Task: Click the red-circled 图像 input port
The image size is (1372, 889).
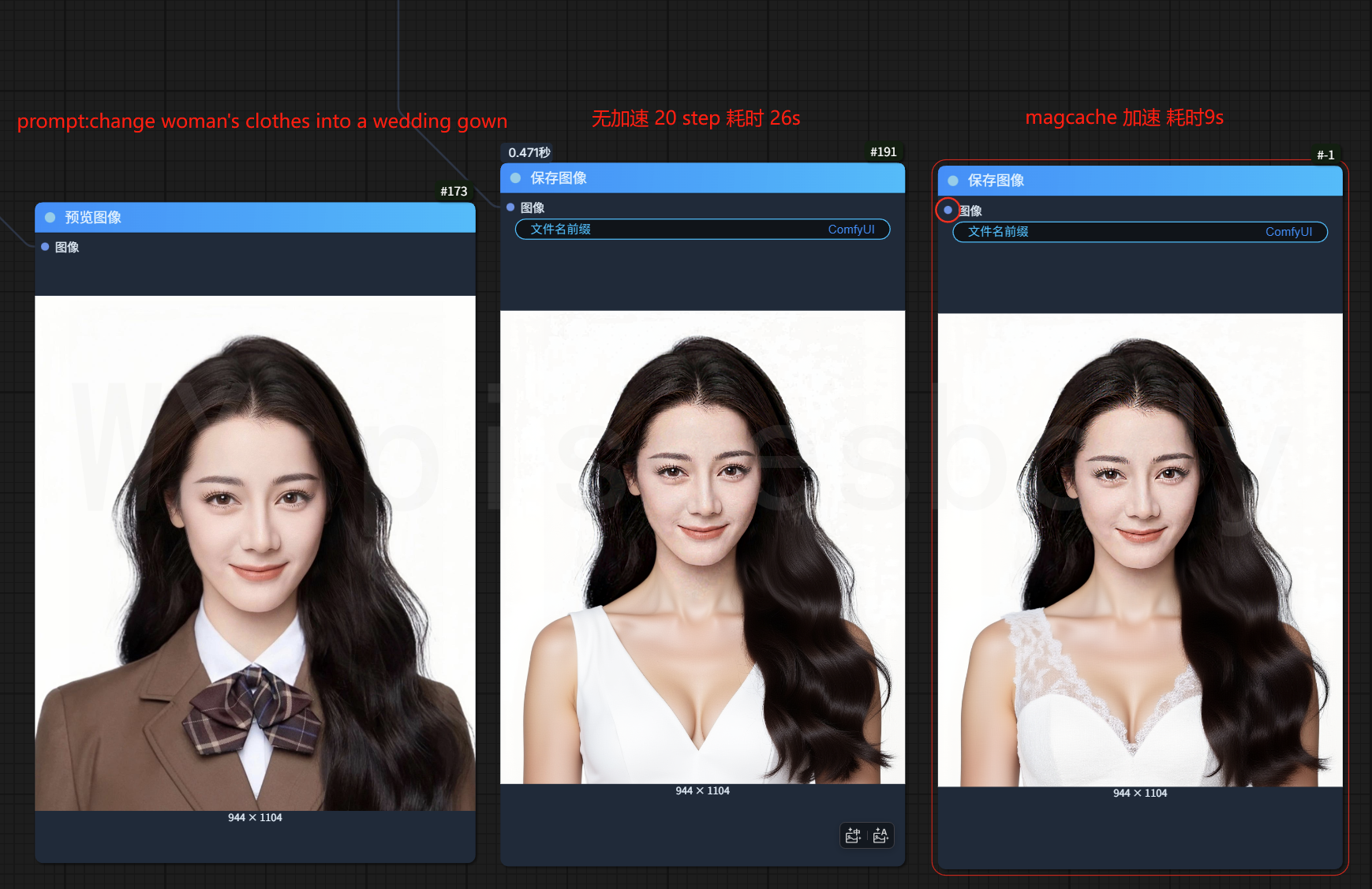Action: pyautogui.click(x=948, y=210)
